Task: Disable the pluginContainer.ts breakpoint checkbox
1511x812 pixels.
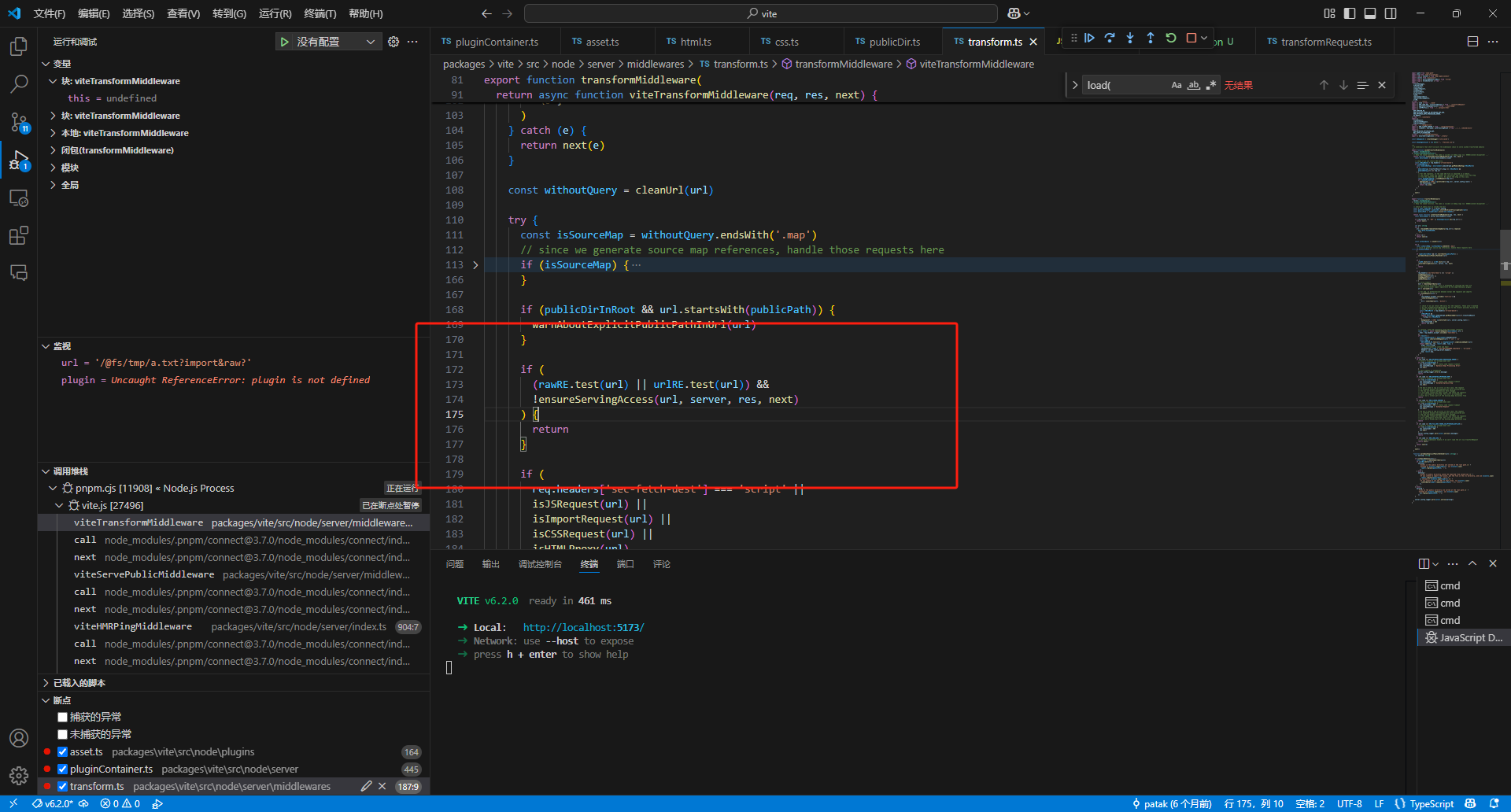Action: tap(62, 769)
